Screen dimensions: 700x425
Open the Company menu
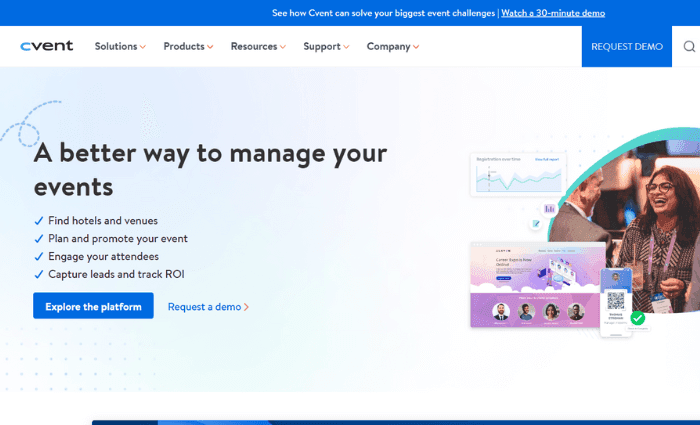pos(392,47)
